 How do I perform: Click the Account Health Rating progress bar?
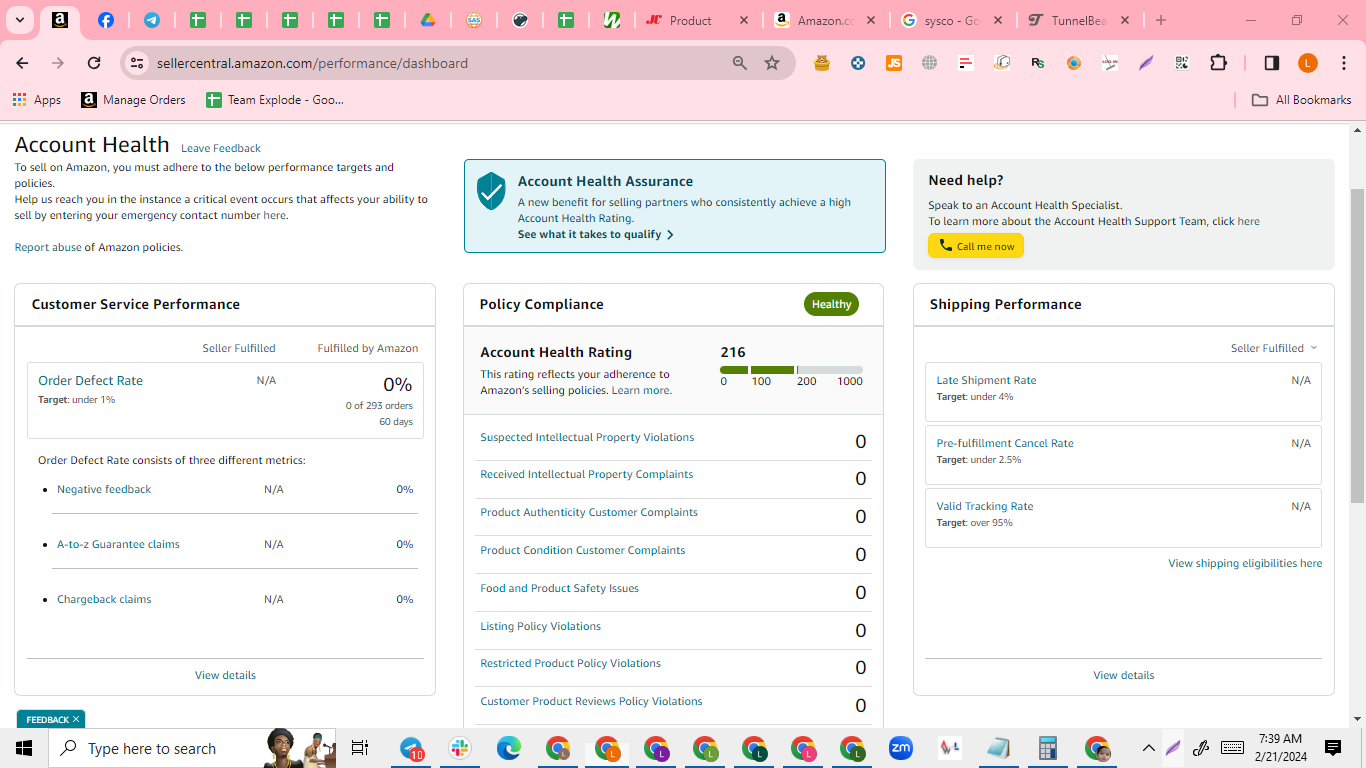(791, 370)
